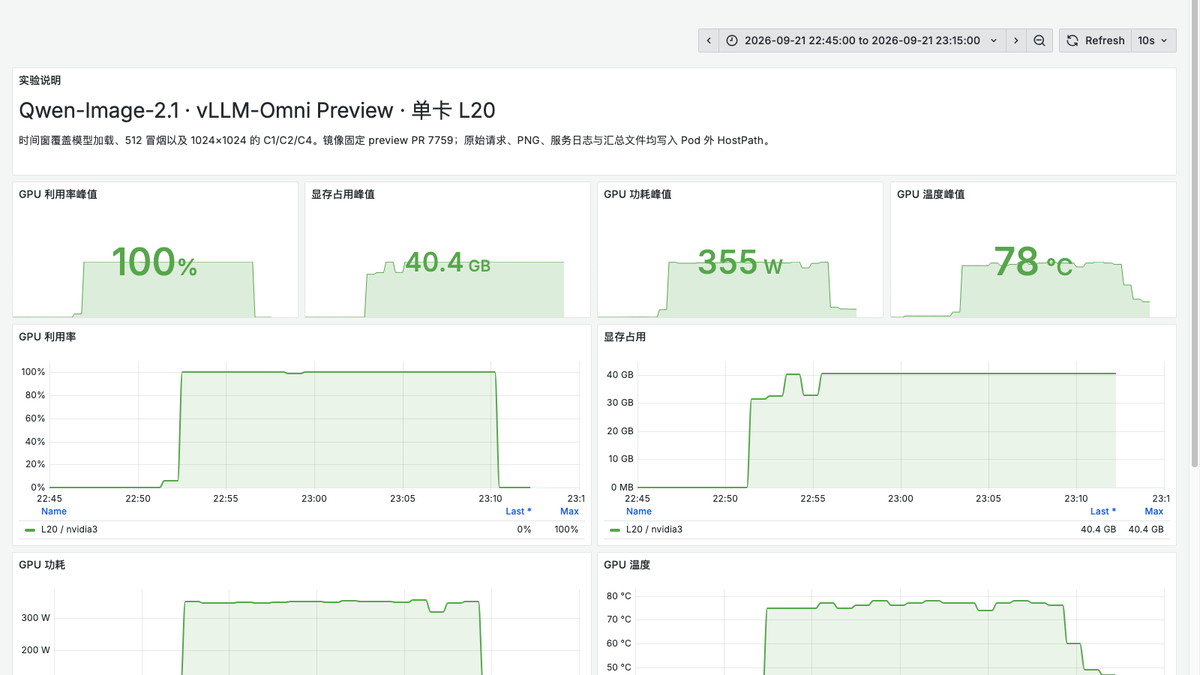Open the 显存占用峰值 stat panel title
This screenshot has width=1200, height=675.
pyautogui.click(x=343, y=194)
